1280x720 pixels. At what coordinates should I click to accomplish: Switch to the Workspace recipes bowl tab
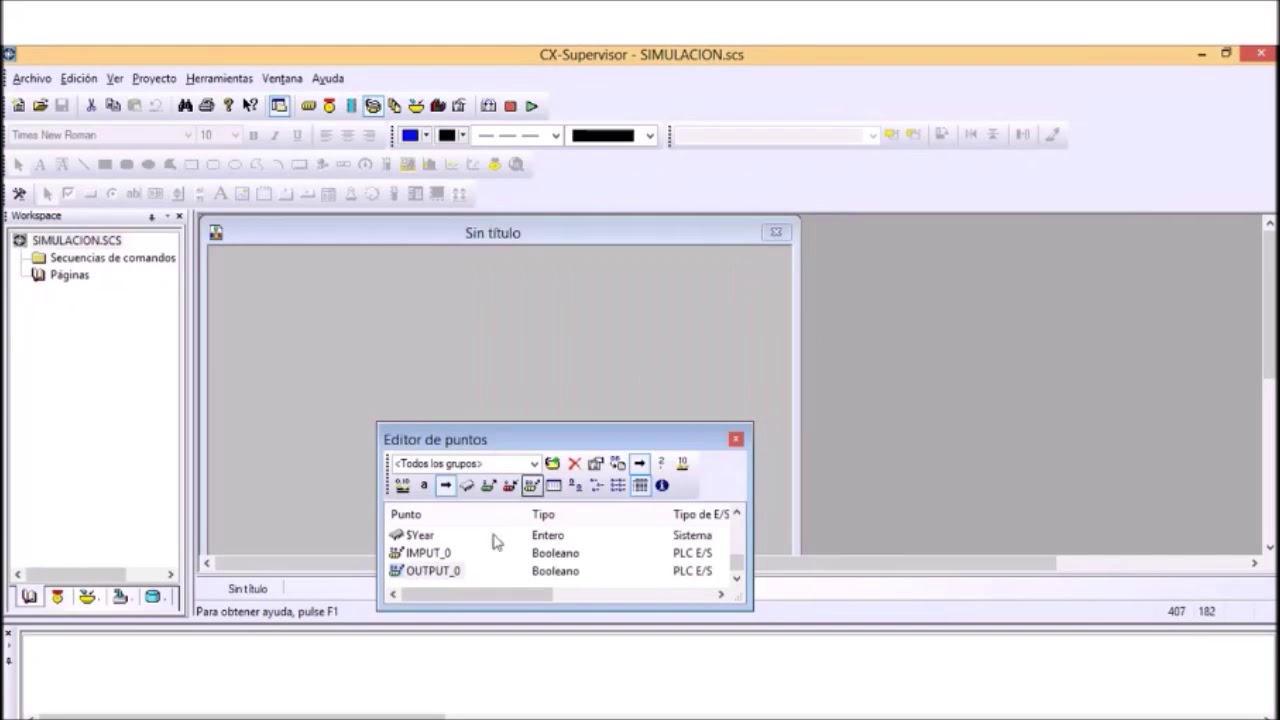coord(87,597)
